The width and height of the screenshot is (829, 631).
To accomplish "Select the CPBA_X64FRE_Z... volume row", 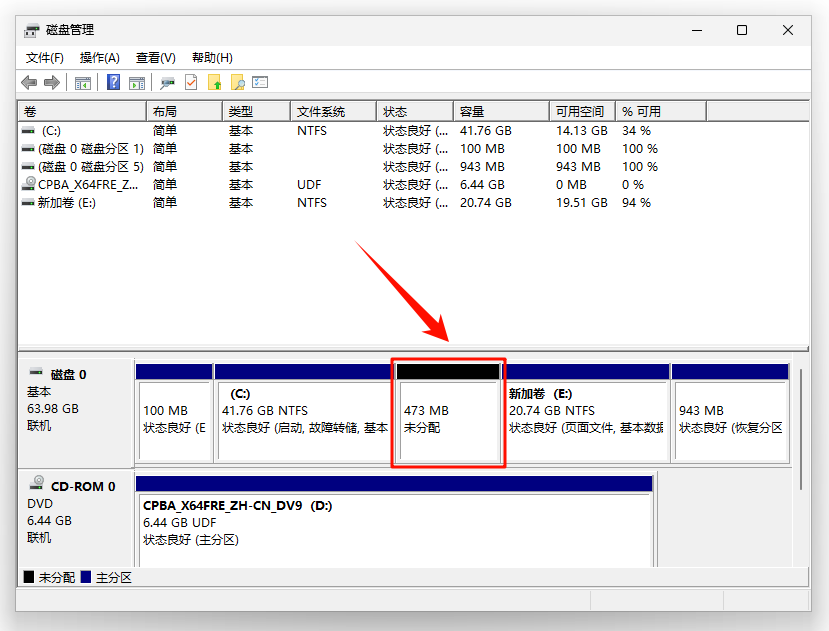I will click(x=413, y=185).
